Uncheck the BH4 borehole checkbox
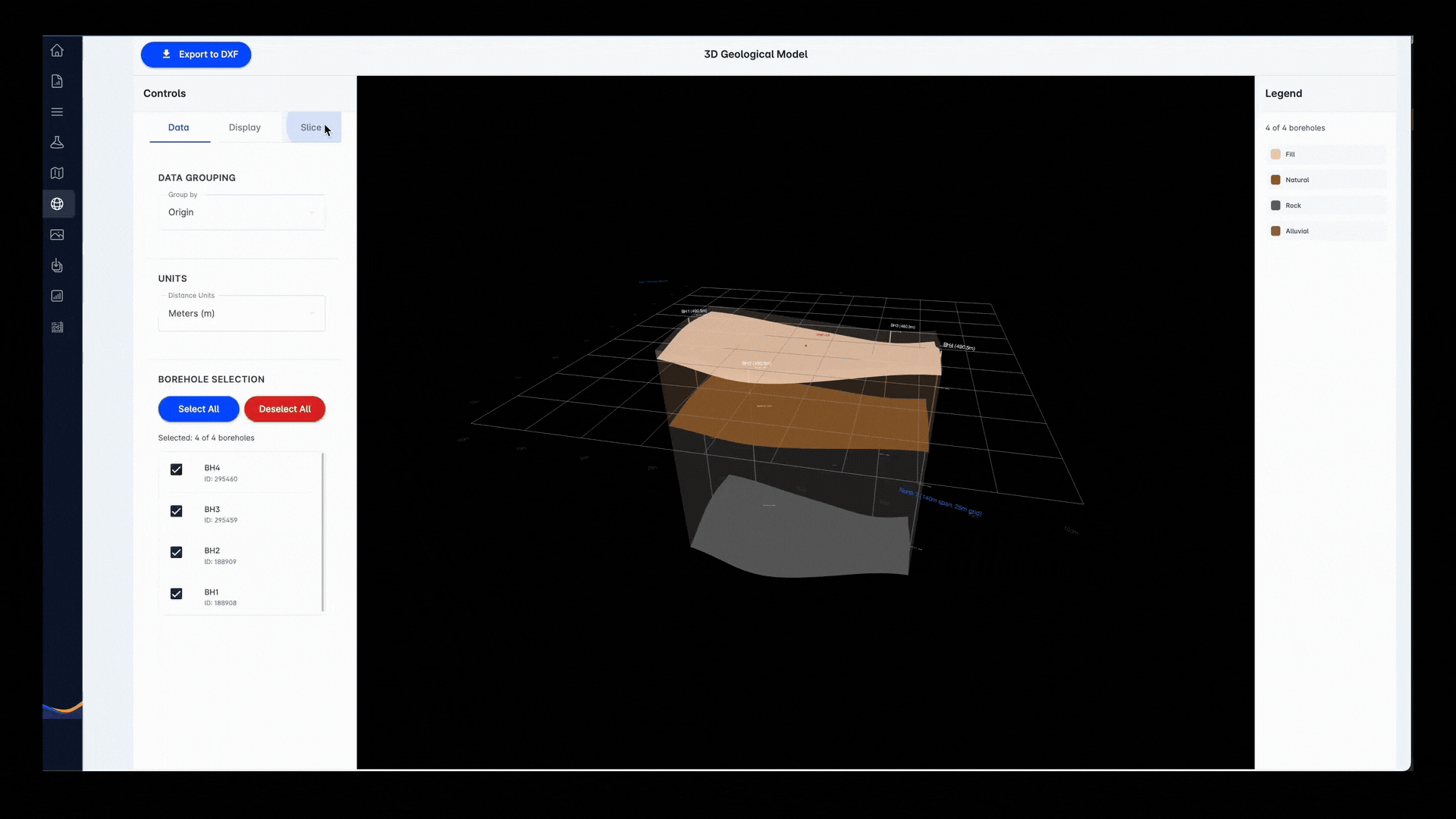 point(177,470)
